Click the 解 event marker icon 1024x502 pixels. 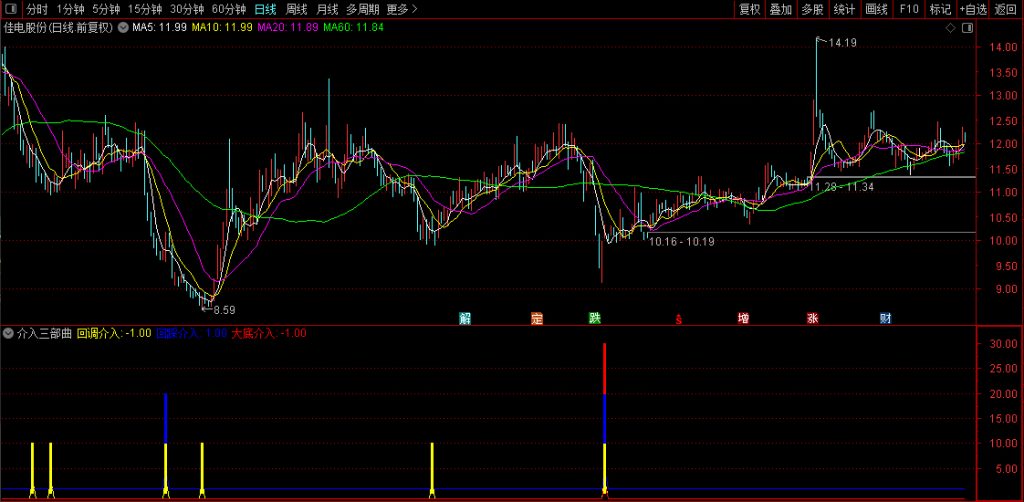click(465, 319)
